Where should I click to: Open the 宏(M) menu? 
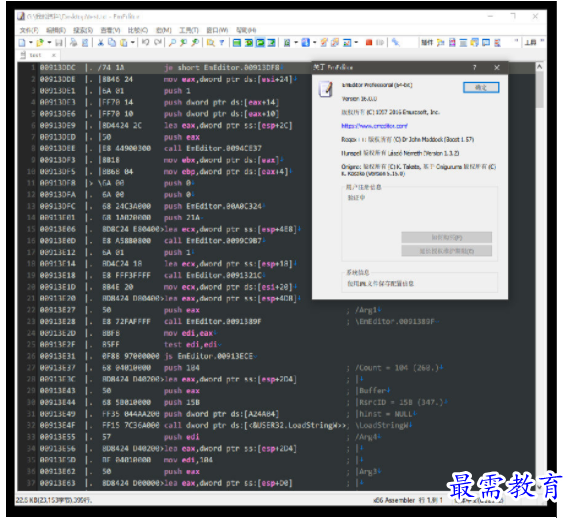(x=164, y=30)
